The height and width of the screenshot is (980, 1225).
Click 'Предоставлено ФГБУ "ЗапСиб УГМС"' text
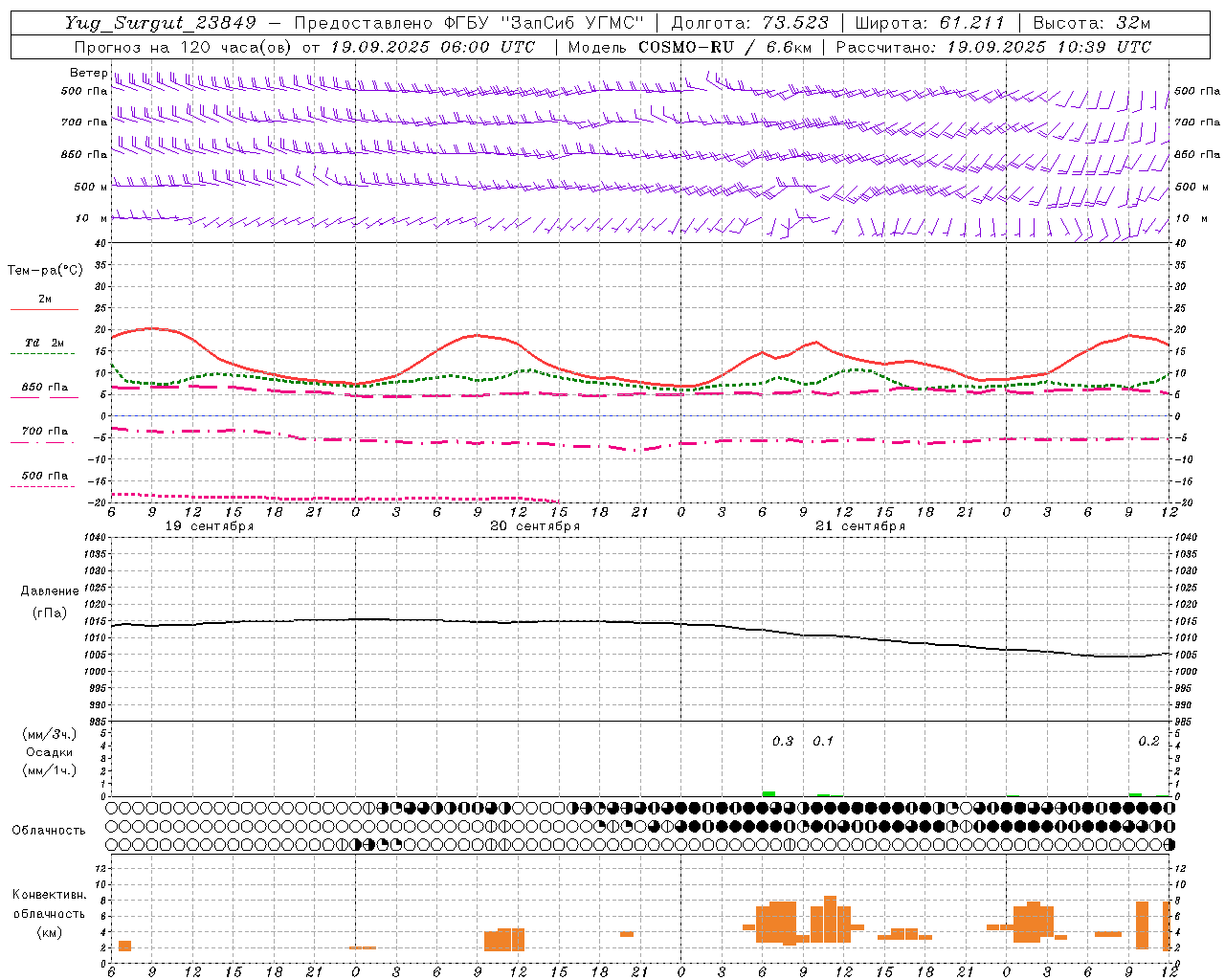click(469, 23)
